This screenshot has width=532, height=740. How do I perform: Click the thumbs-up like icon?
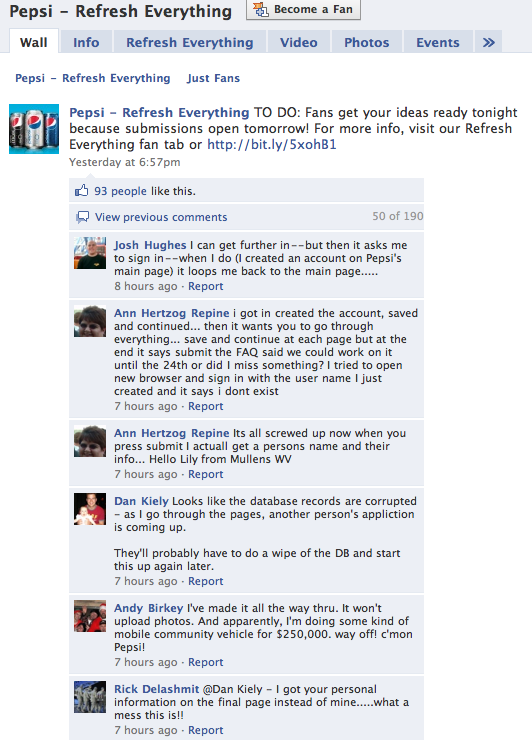(82, 191)
